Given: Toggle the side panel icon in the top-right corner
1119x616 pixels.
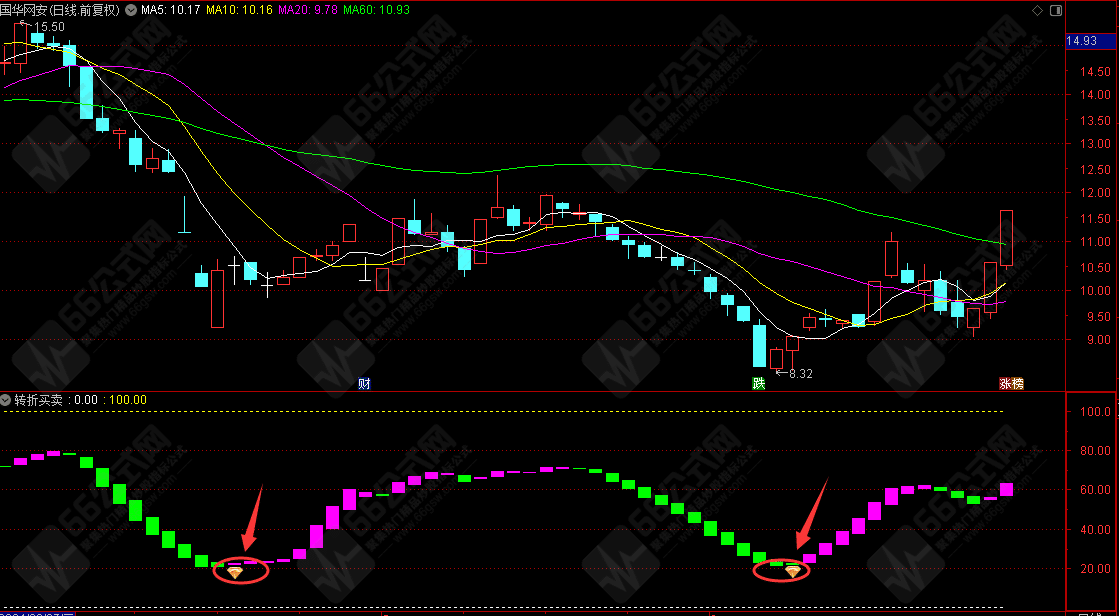Looking at the screenshot, I should coord(1056,10).
